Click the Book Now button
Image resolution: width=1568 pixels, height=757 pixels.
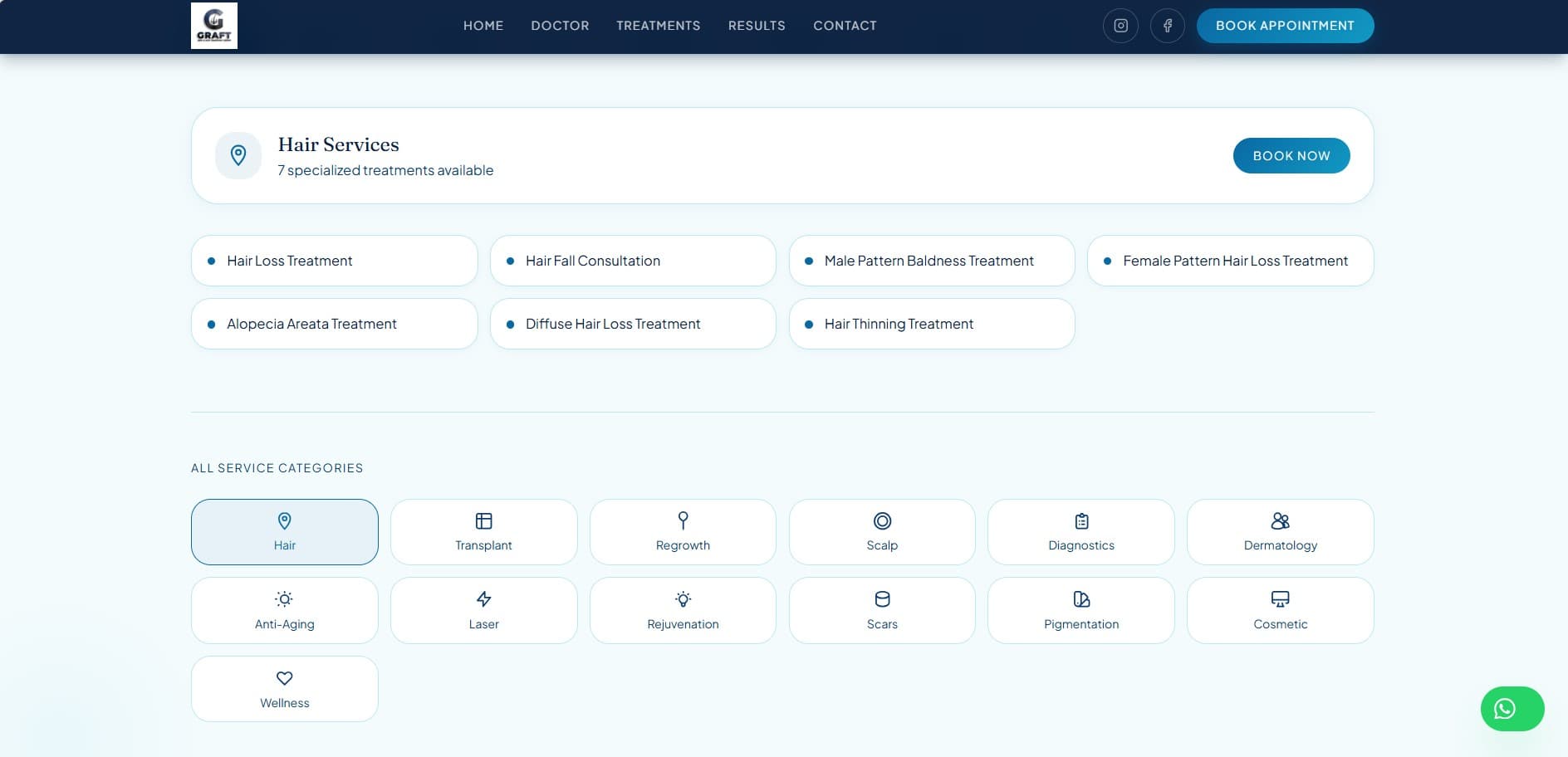click(x=1291, y=156)
